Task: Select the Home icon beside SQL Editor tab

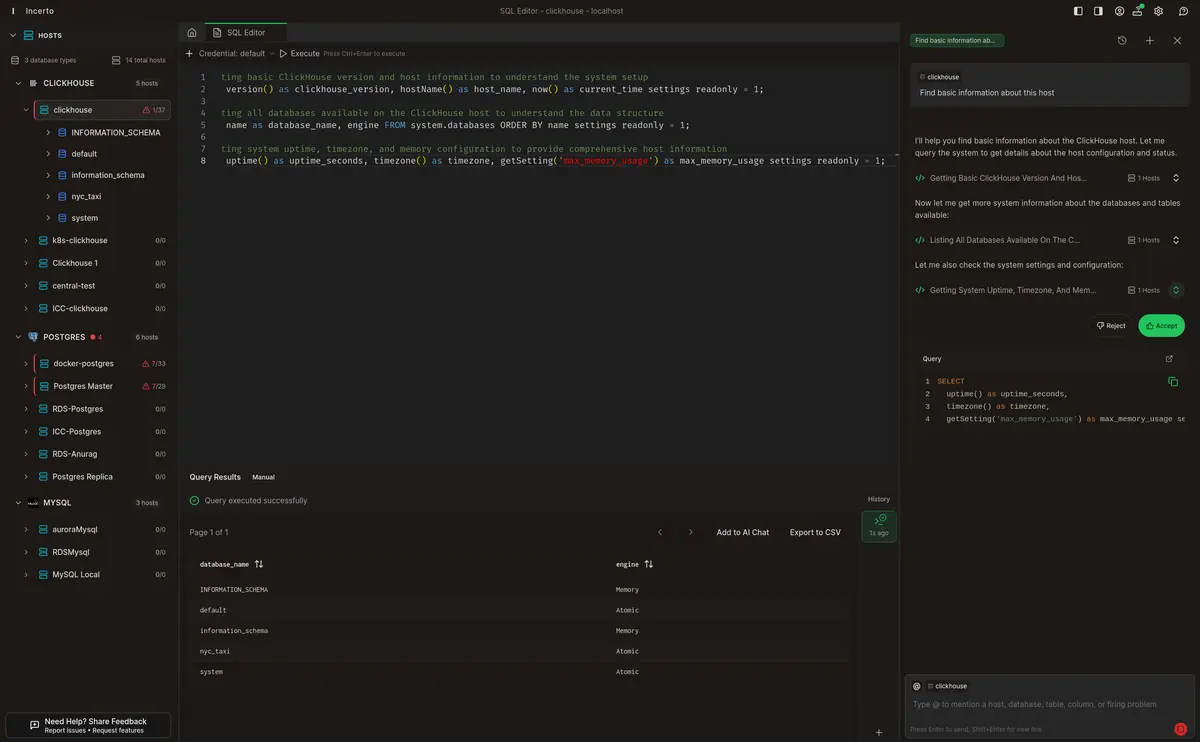Action: pyautogui.click(x=190, y=31)
